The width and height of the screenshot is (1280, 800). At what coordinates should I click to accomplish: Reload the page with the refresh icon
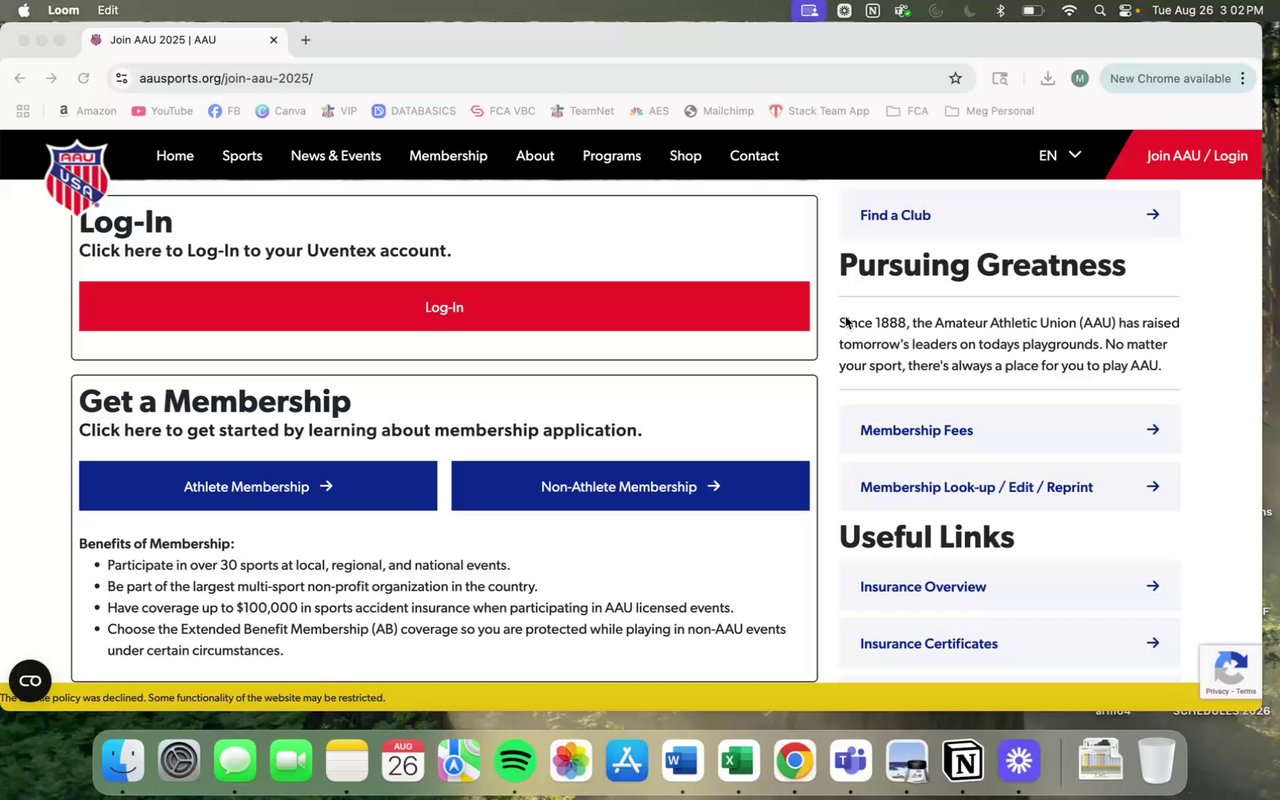(x=83, y=78)
